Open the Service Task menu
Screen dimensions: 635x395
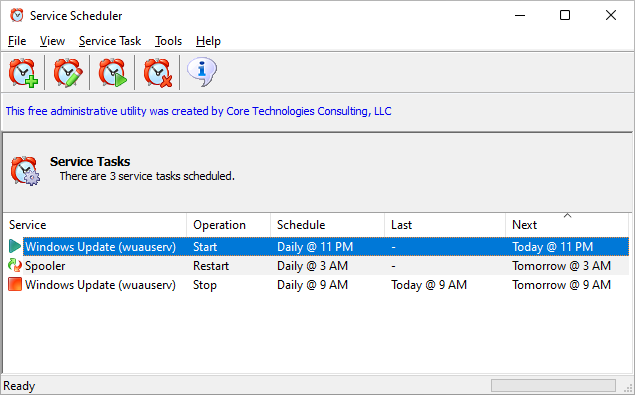pyautogui.click(x=110, y=41)
